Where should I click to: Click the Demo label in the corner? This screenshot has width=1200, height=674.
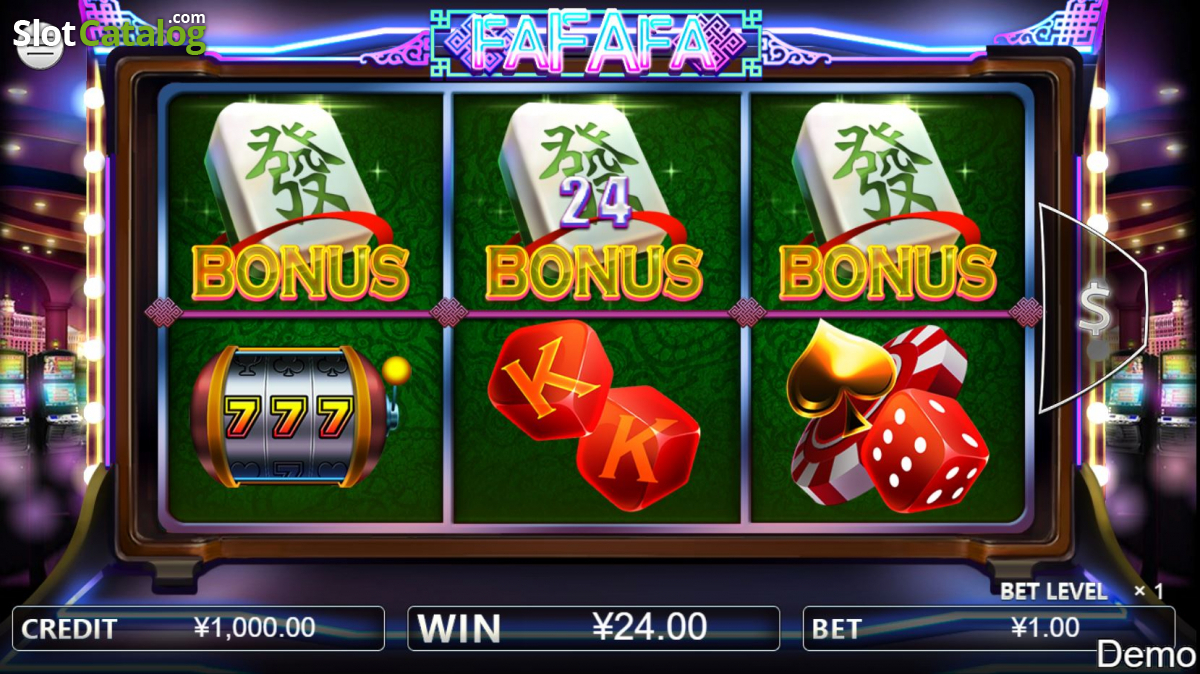coord(1146,655)
